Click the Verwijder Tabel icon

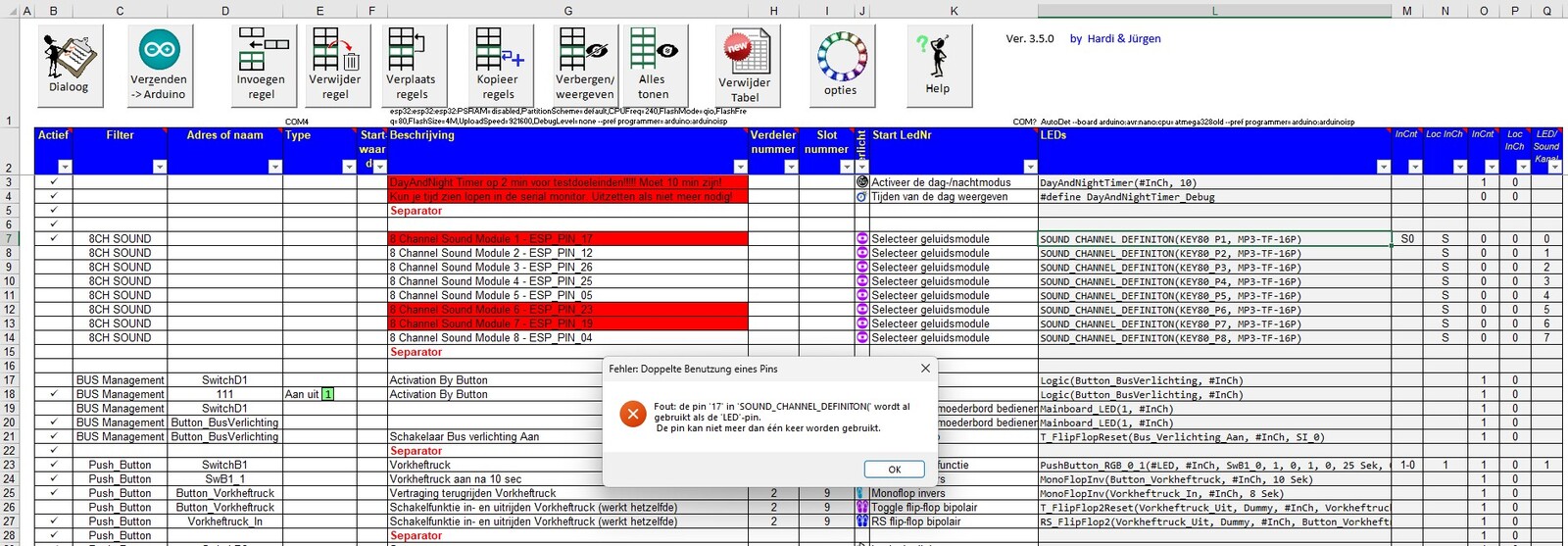[x=746, y=65]
